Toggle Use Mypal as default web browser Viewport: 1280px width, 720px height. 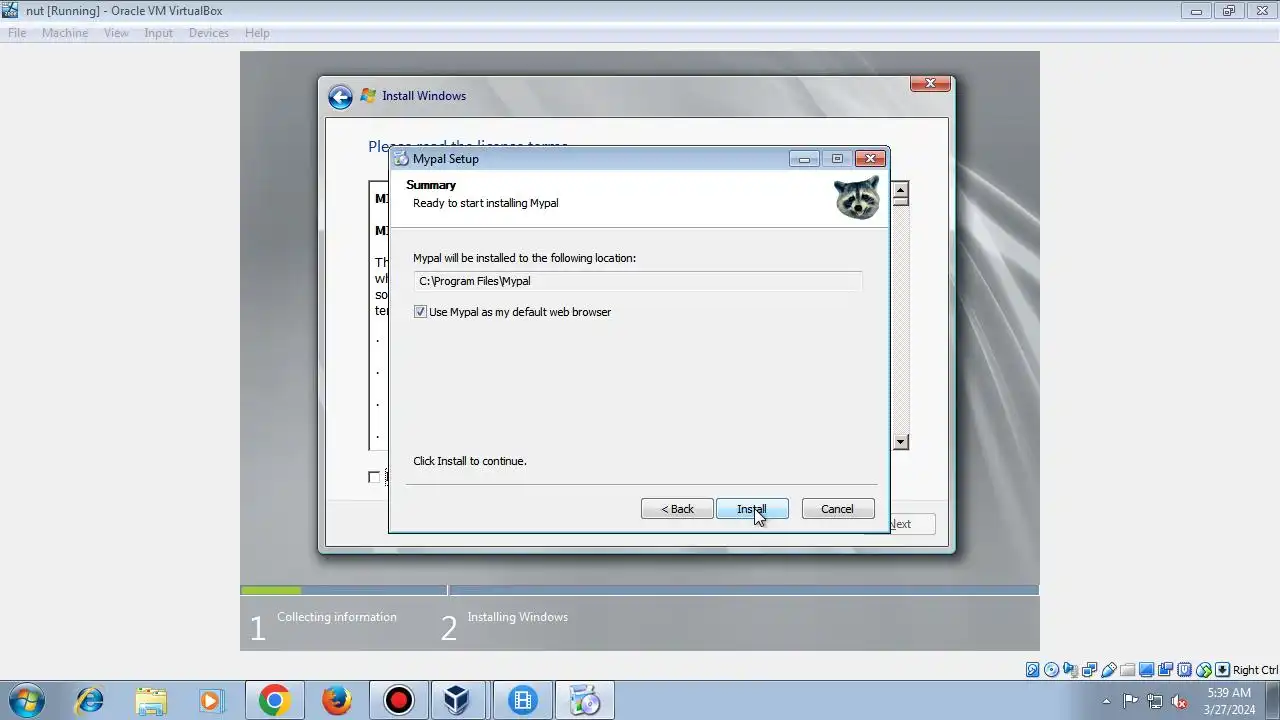point(420,312)
